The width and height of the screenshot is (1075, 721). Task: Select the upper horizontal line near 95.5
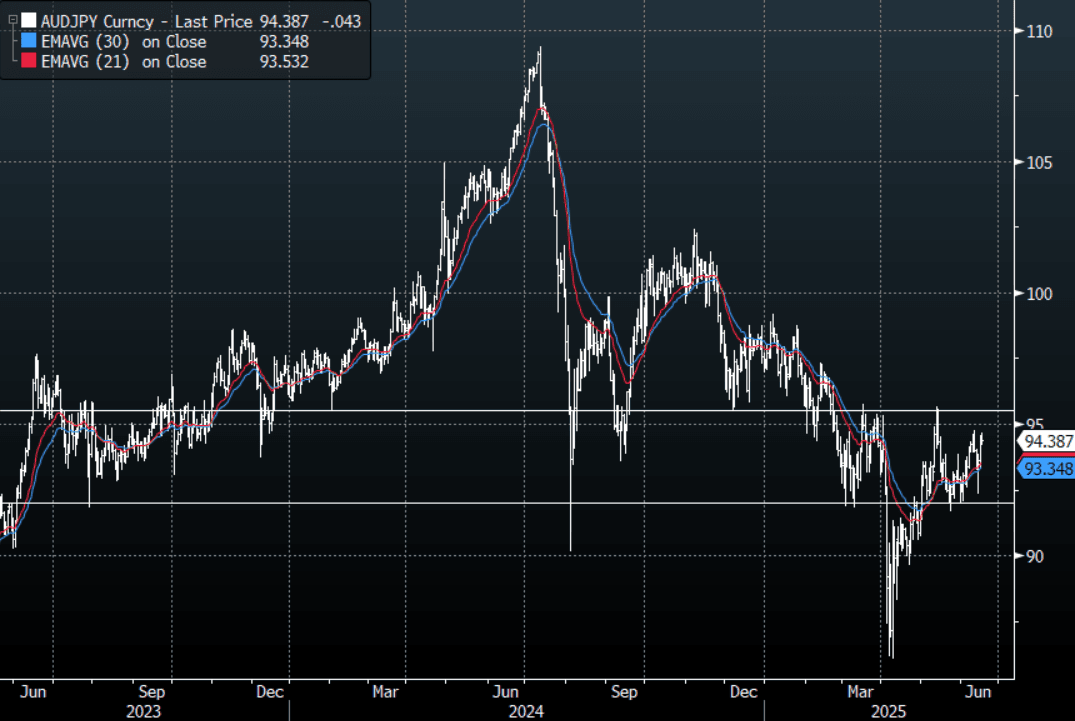(500, 410)
